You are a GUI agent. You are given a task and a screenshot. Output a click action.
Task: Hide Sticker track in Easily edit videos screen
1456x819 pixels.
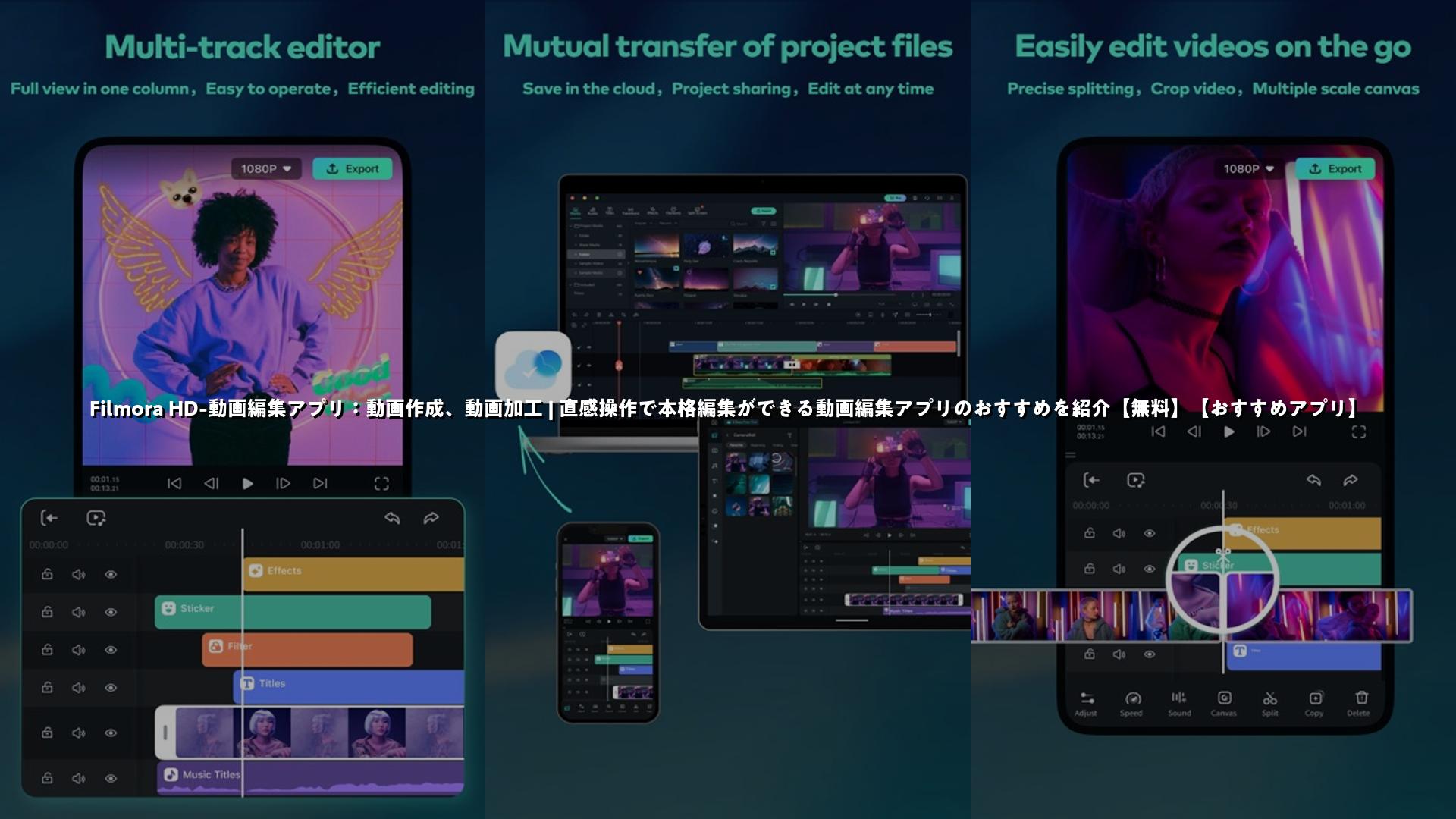tap(1150, 569)
